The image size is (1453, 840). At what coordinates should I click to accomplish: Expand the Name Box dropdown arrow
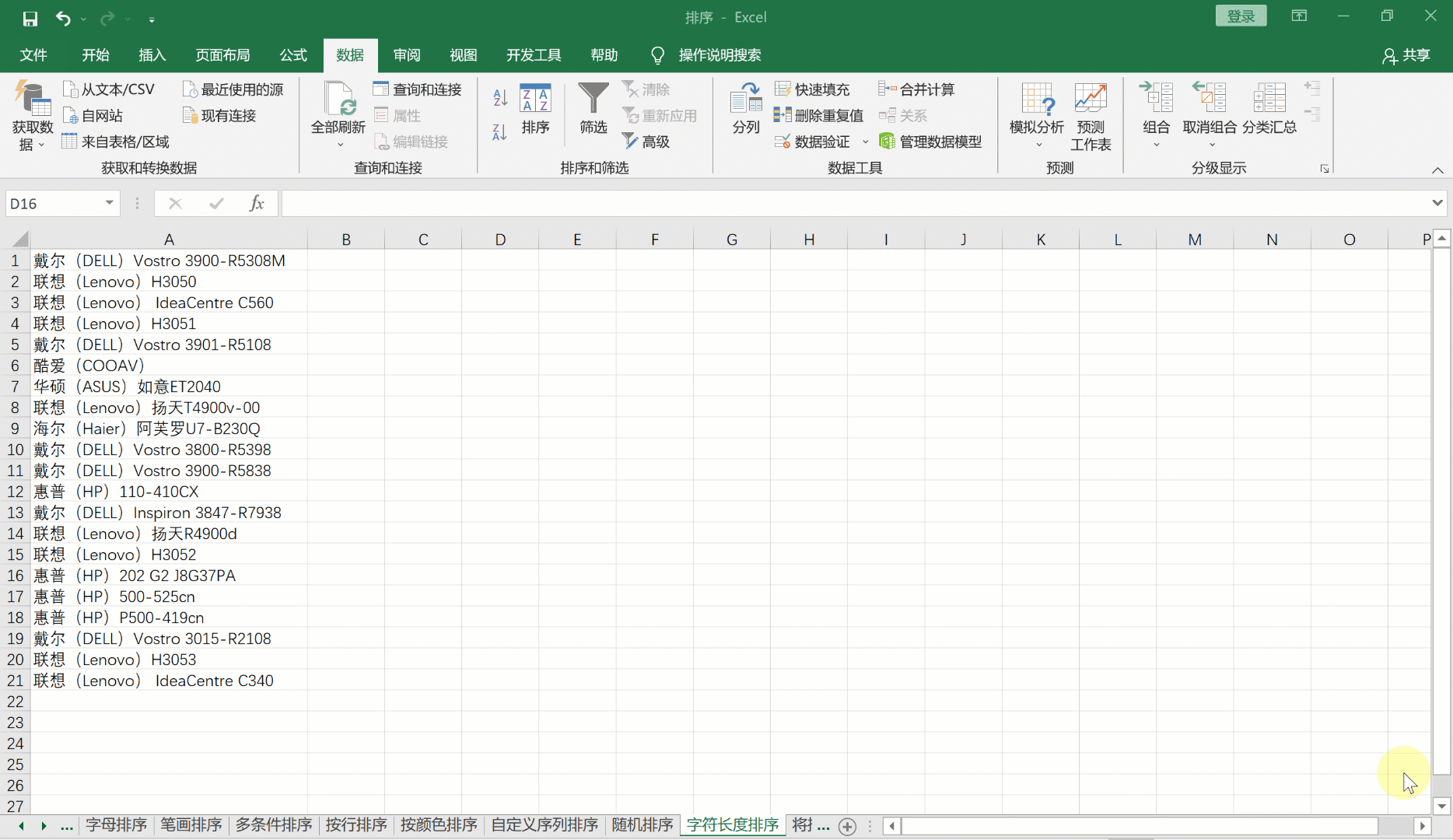point(110,203)
